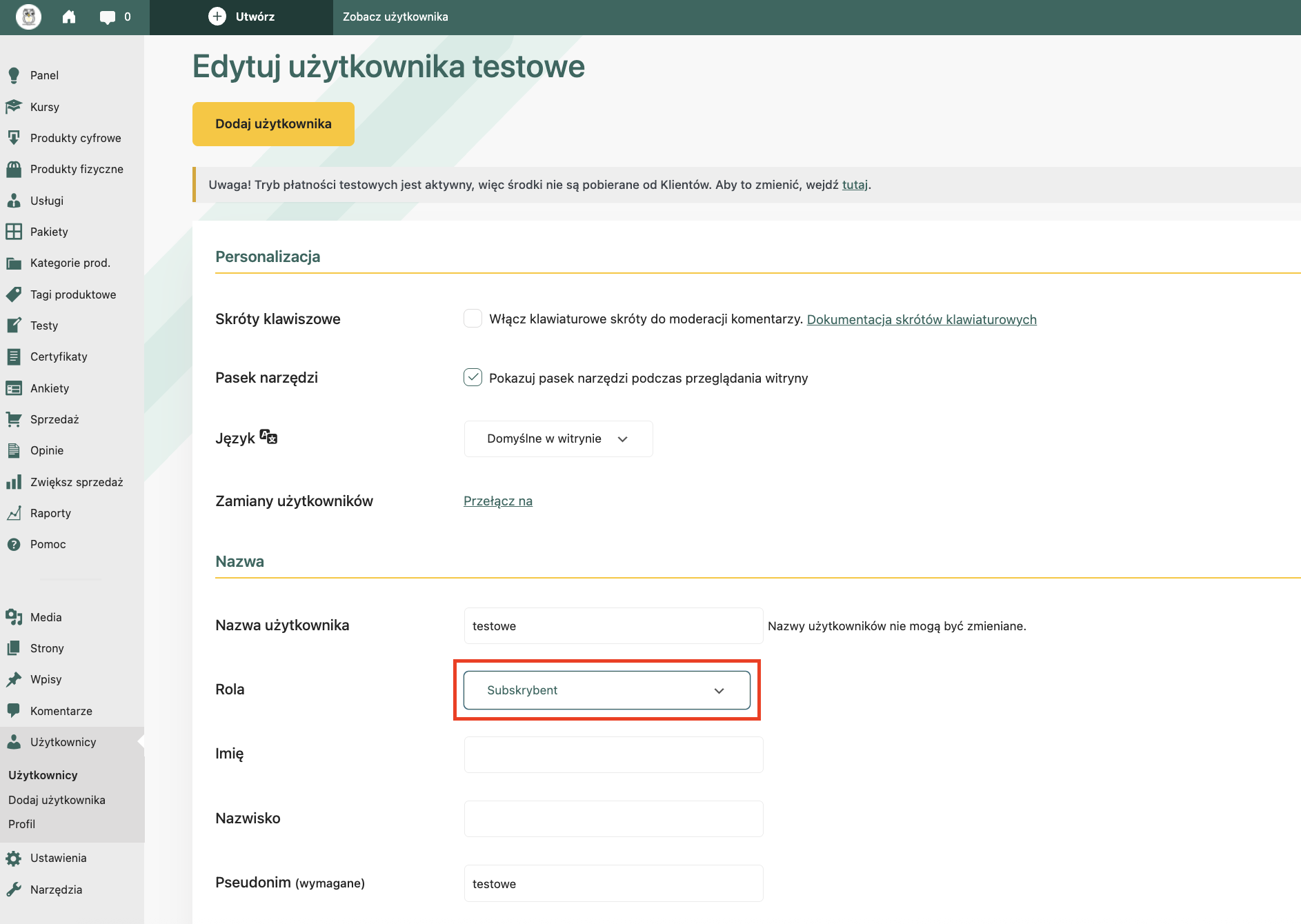
Task: Open Ustawienia gear icon in sidebar
Action: (14, 858)
